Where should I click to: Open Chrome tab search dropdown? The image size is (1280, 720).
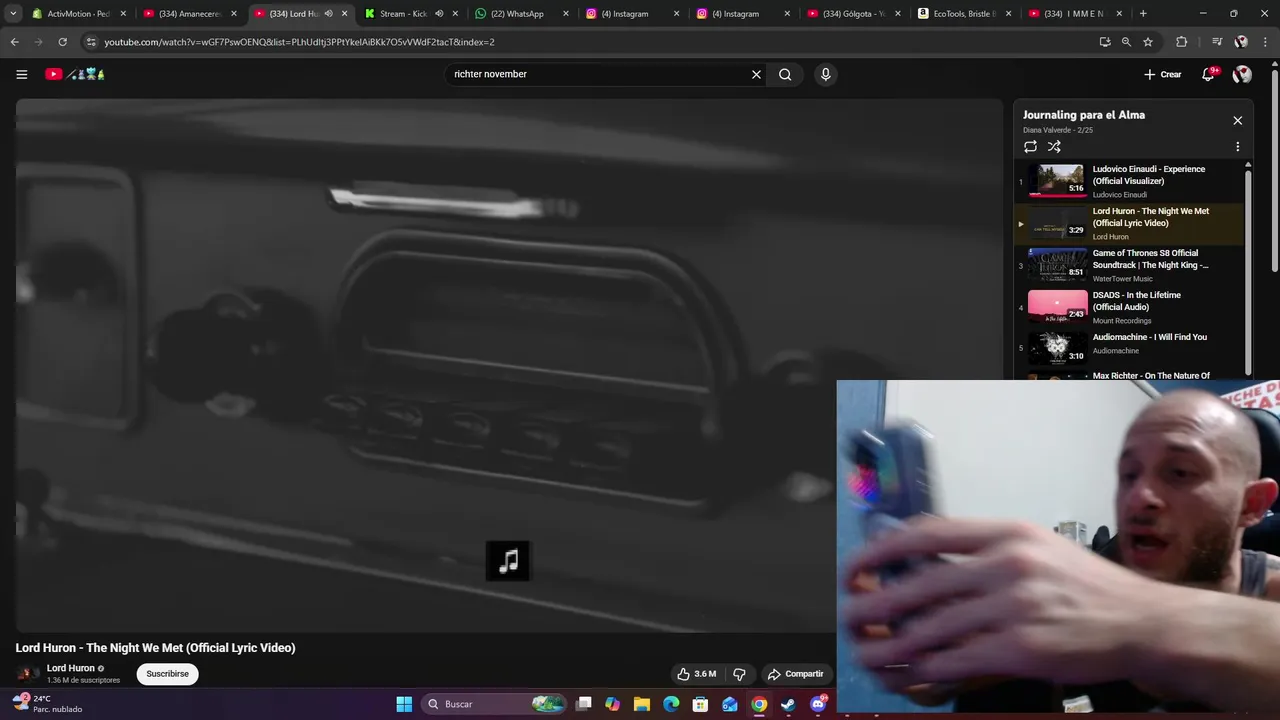point(13,14)
